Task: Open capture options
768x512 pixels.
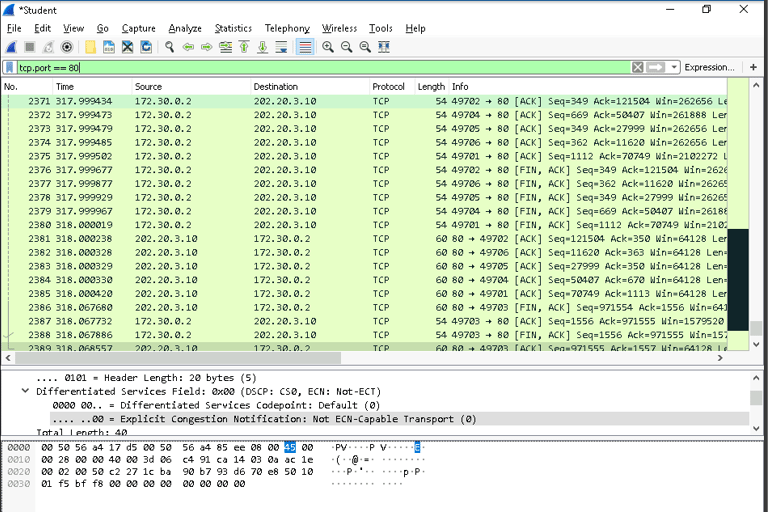Action: coord(67,47)
